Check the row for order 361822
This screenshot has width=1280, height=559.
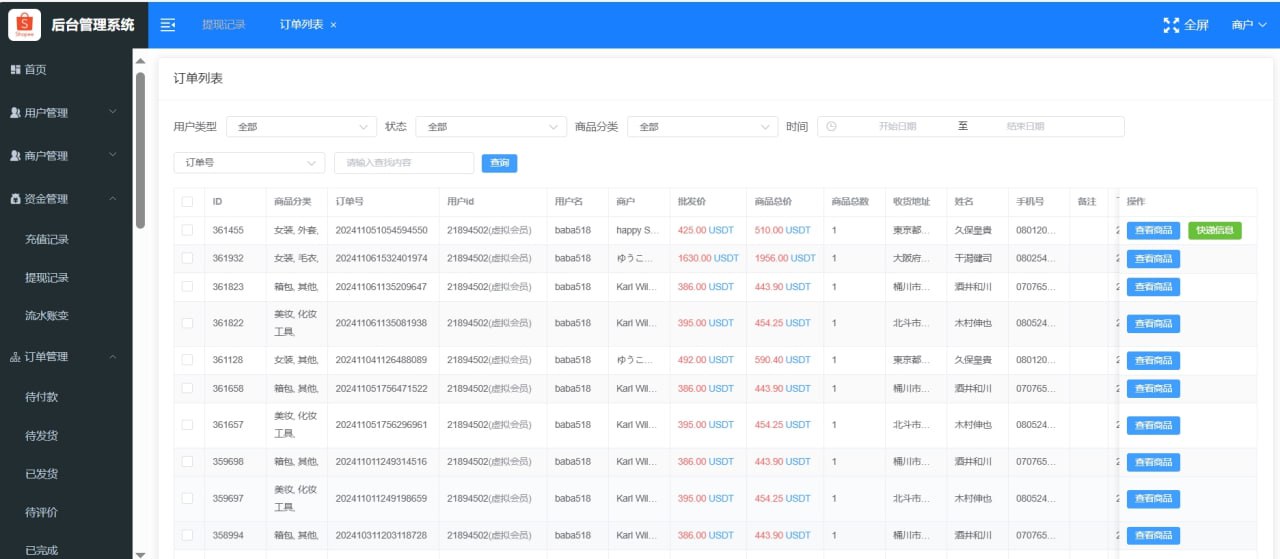coord(187,323)
